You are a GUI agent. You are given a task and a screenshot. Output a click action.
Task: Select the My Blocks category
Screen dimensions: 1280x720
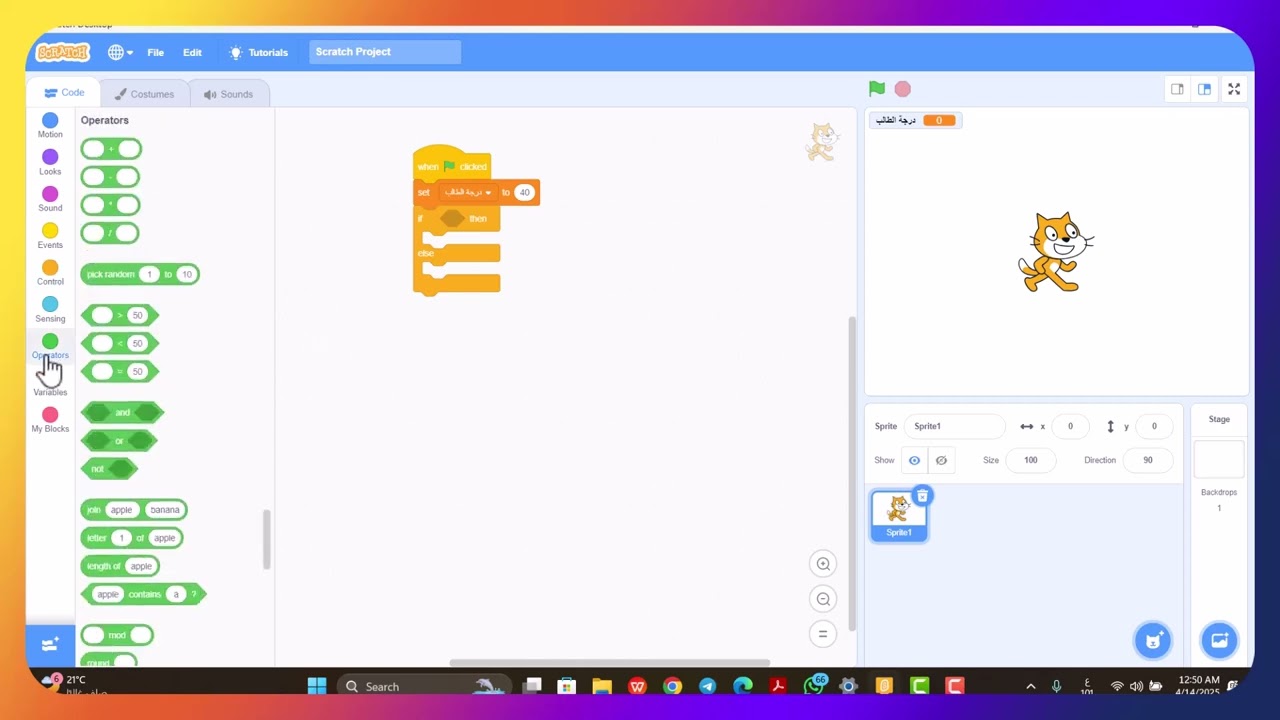50,420
